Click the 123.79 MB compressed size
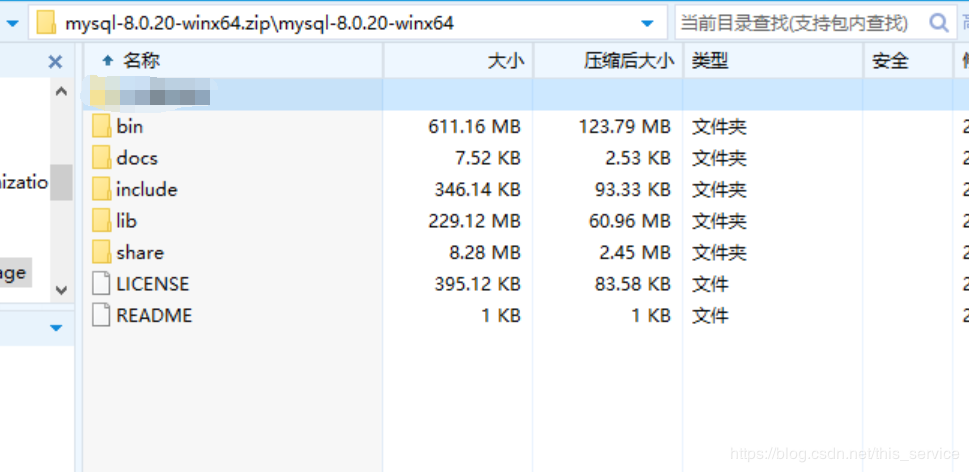The image size is (969, 472). click(624, 127)
